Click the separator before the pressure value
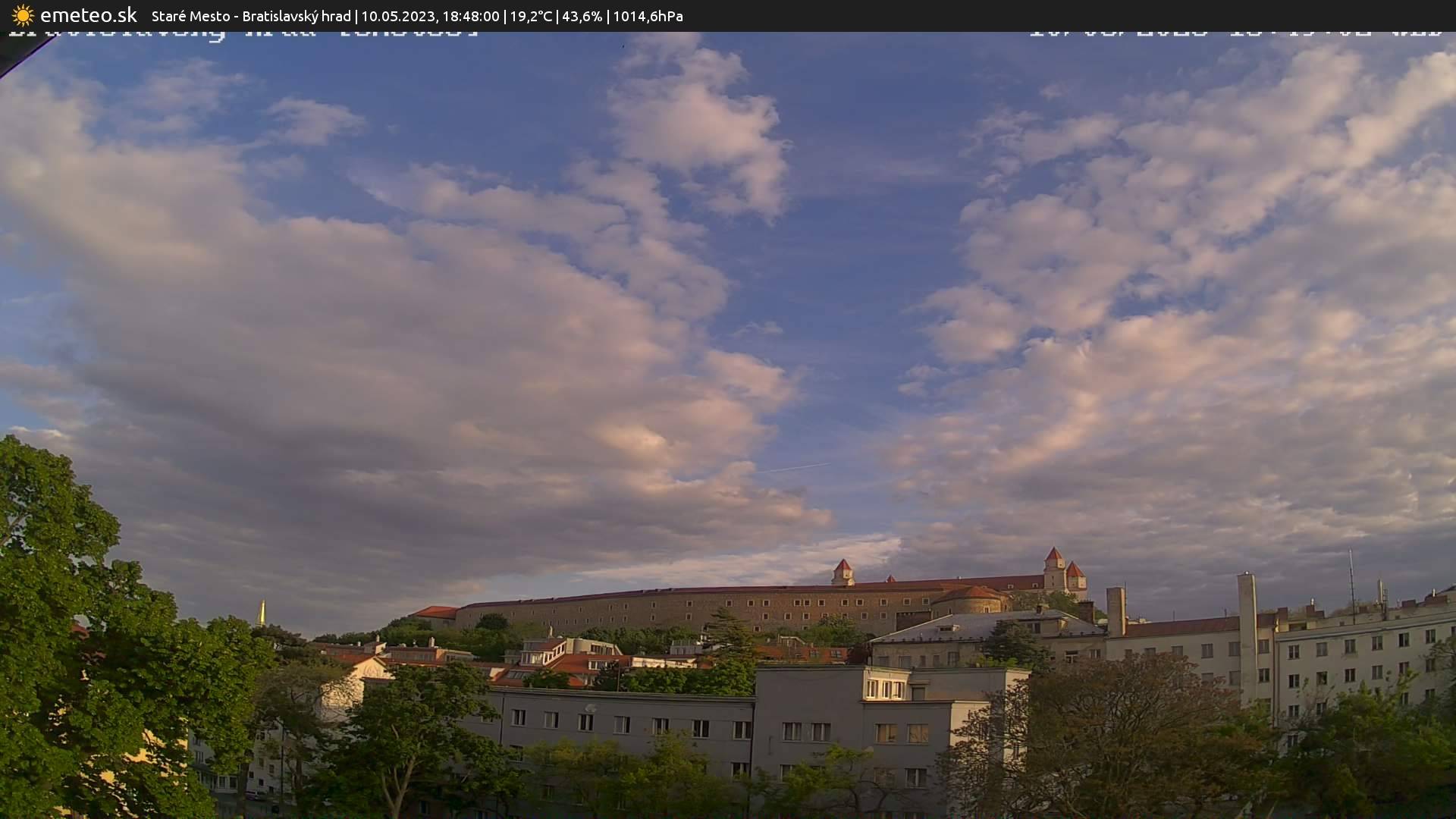1456x819 pixels. pos(607,16)
